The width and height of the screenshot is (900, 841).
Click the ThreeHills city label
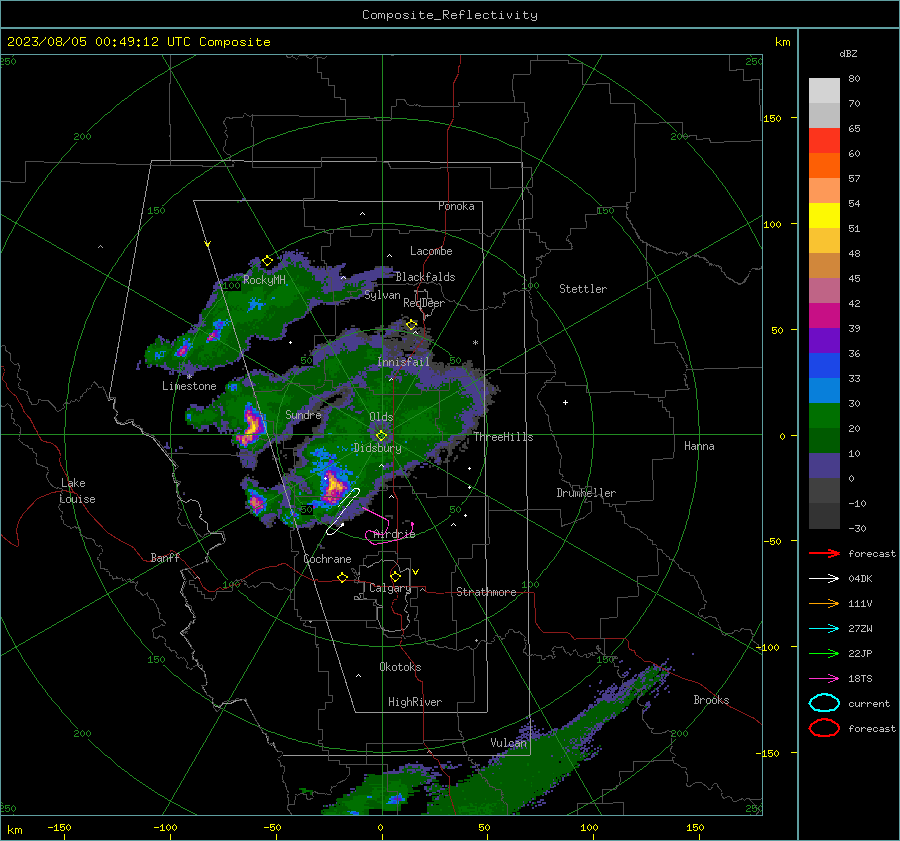click(503, 437)
